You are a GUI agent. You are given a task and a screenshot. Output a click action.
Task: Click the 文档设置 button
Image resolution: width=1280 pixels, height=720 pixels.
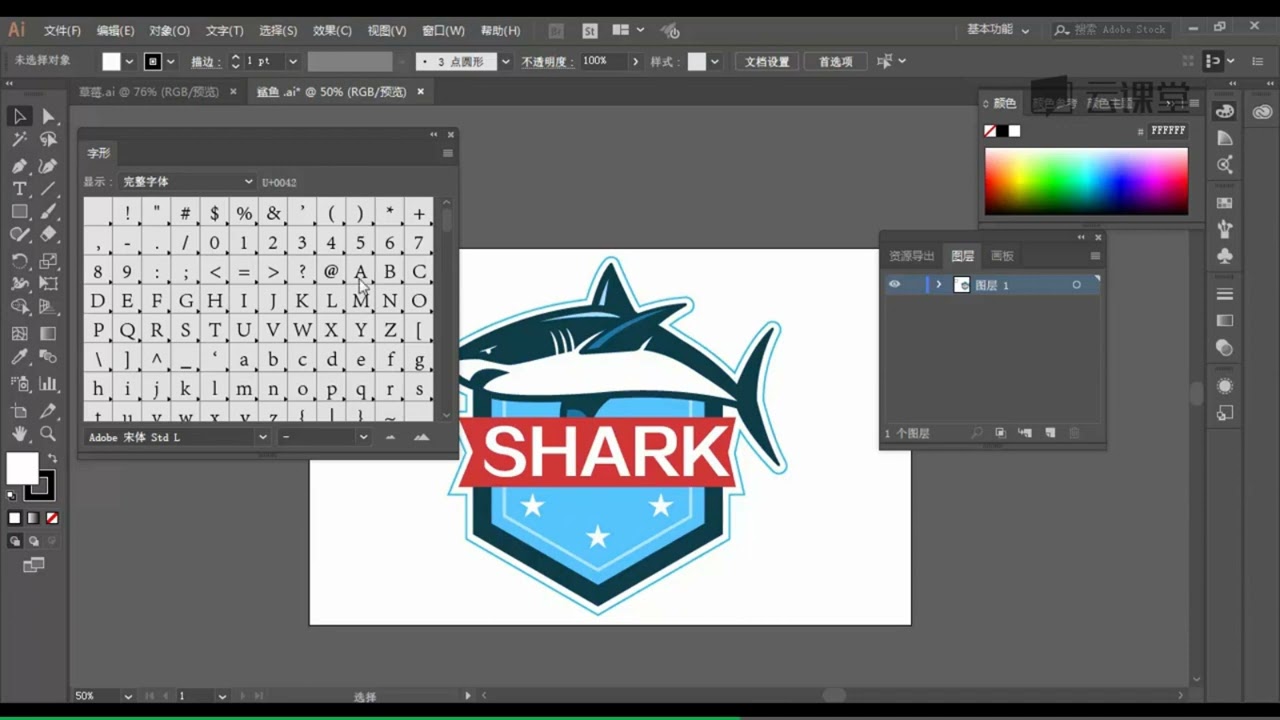(767, 62)
